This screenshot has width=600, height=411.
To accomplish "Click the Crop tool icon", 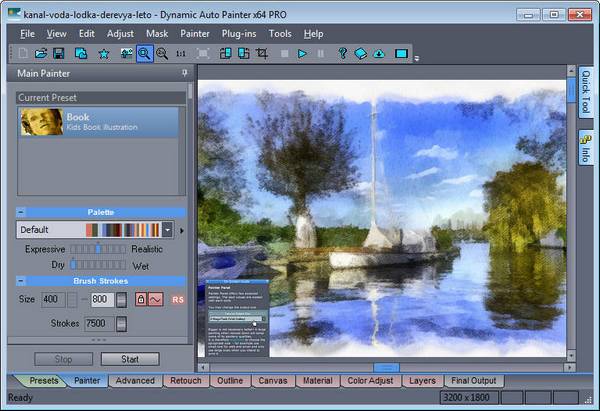I will (x=262, y=53).
